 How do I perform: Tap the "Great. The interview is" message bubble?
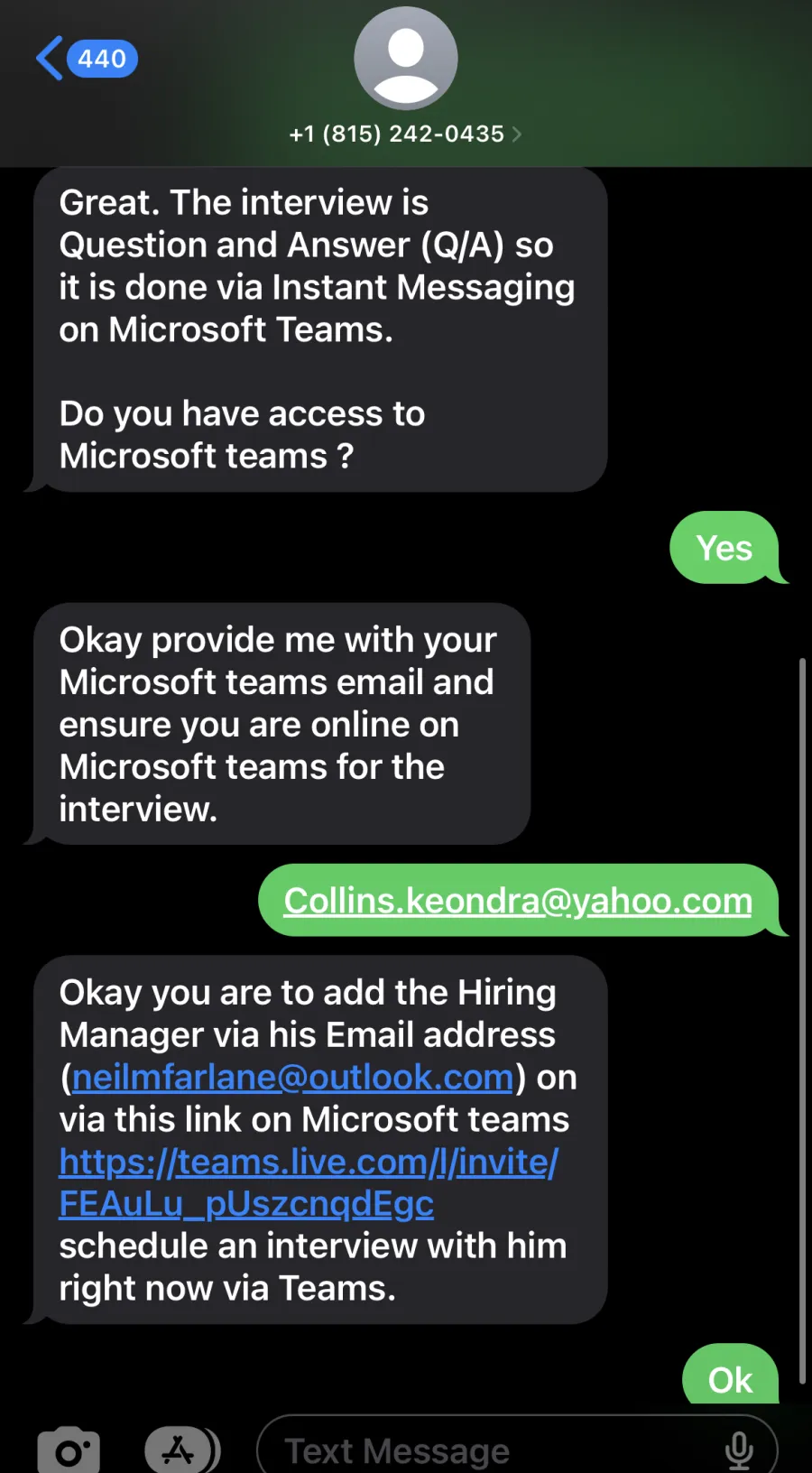tap(320, 329)
